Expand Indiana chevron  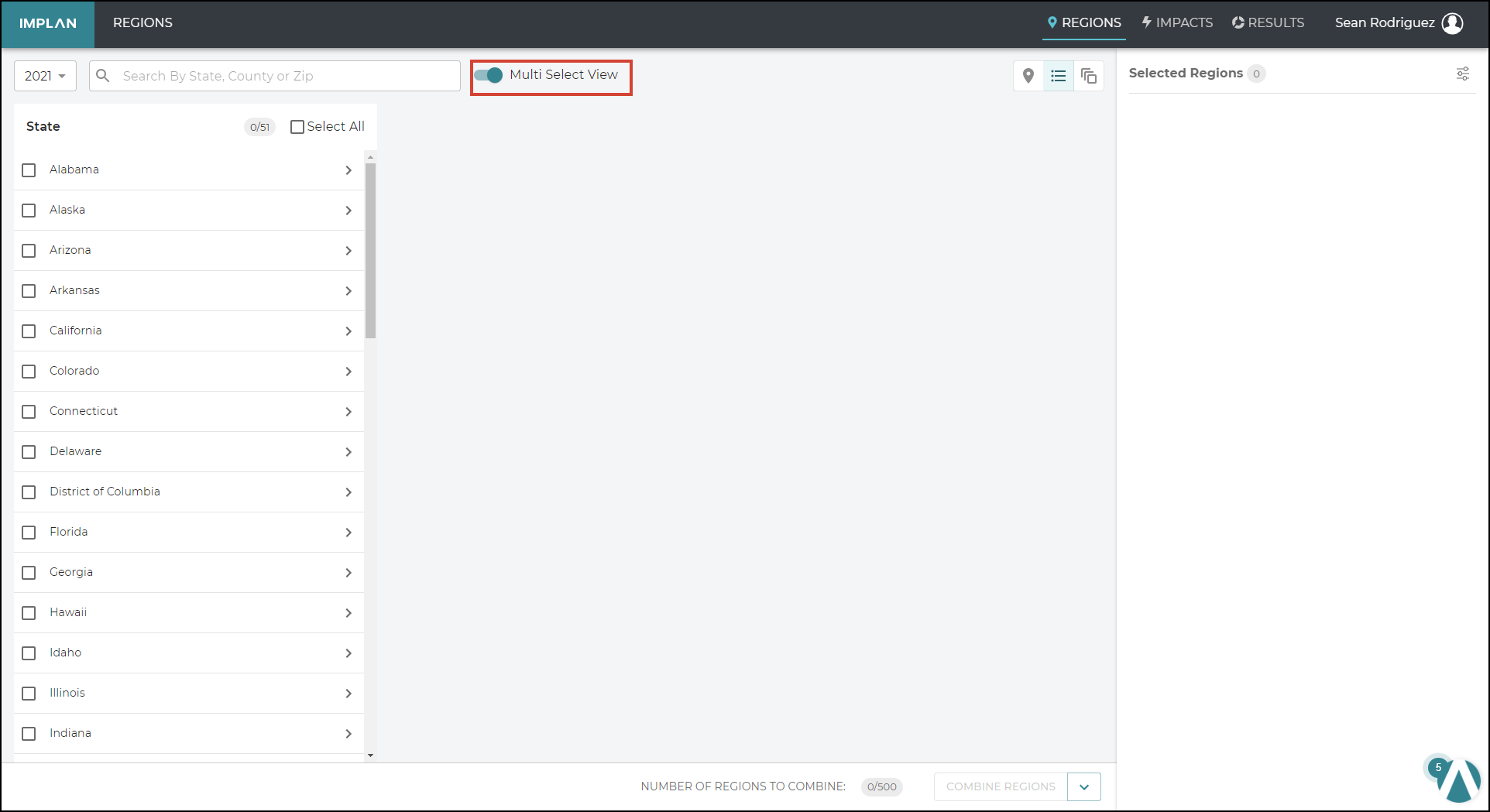click(x=348, y=734)
